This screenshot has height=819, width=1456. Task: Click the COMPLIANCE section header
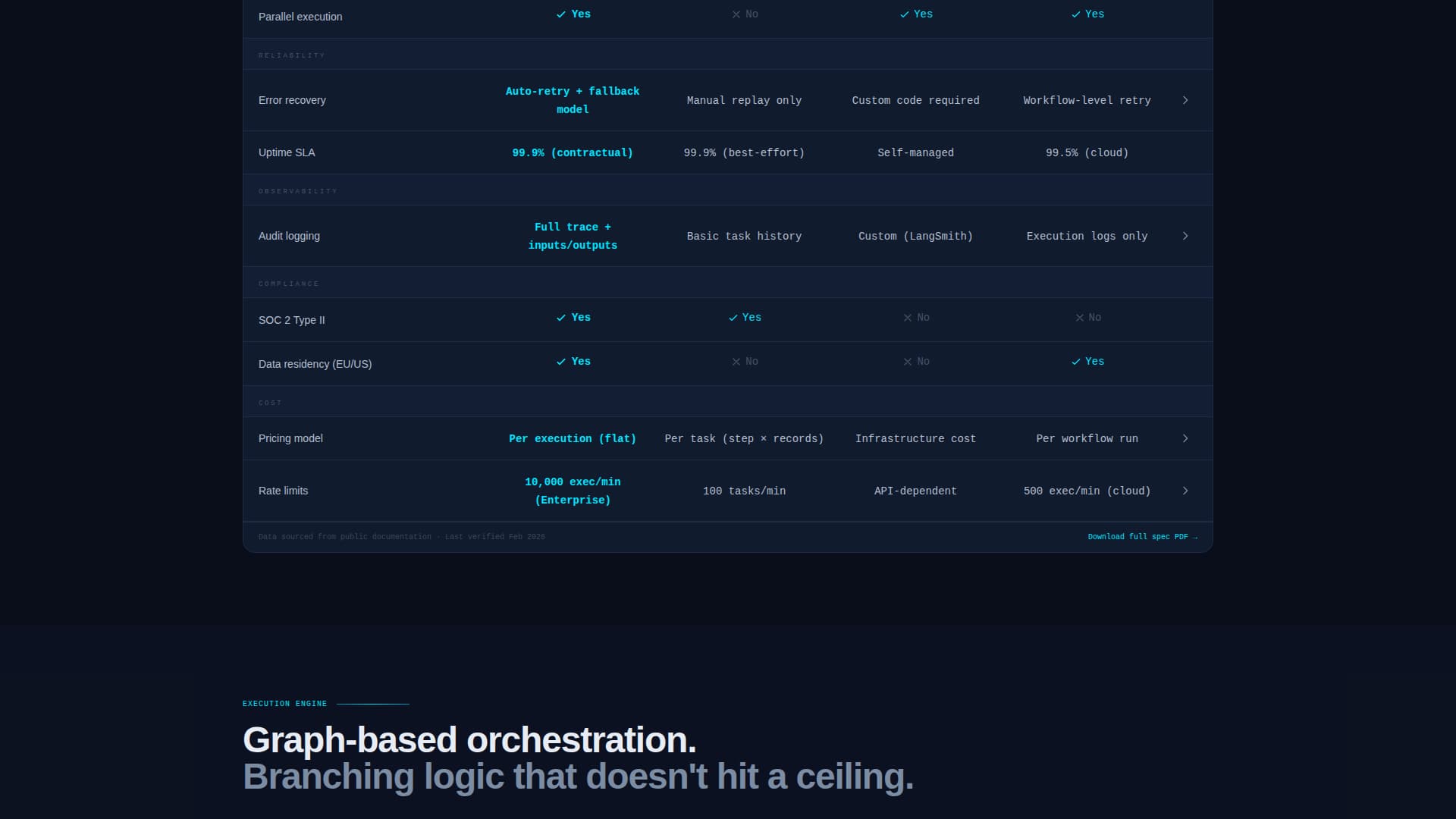point(288,284)
